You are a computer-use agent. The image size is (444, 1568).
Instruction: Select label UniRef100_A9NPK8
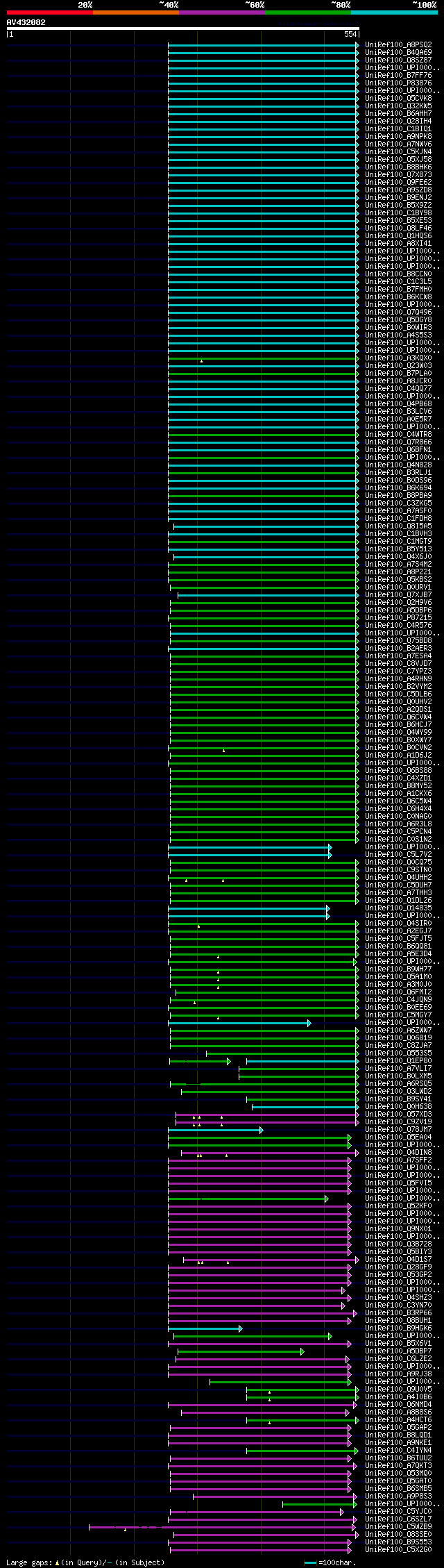pyautogui.click(x=398, y=136)
